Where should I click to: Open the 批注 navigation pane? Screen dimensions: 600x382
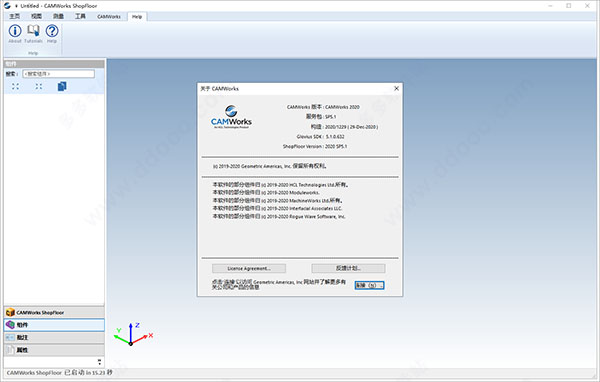coord(54,337)
